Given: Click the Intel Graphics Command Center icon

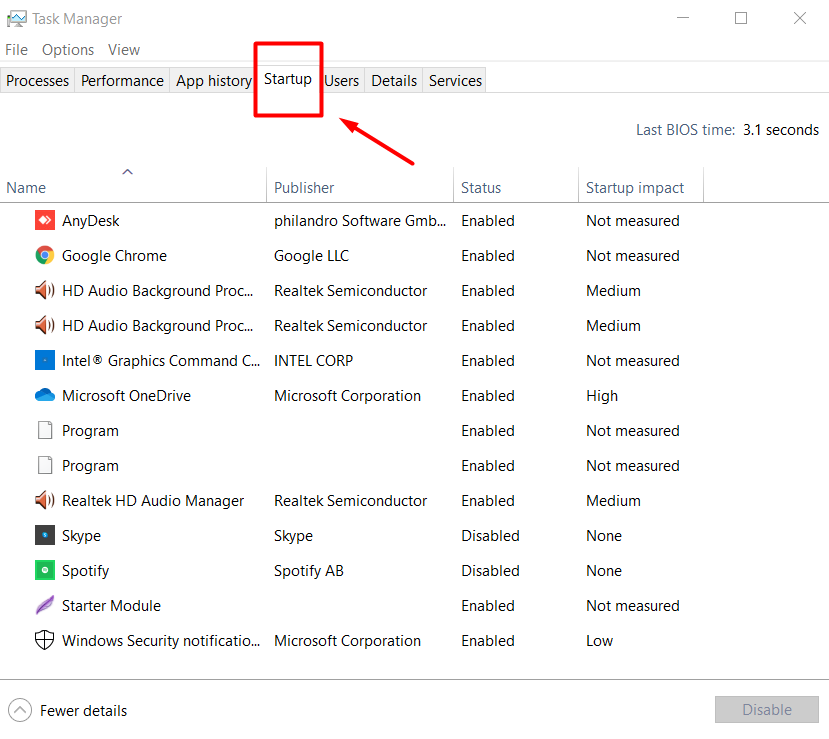Looking at the screenshot, I should coord(45,360).
